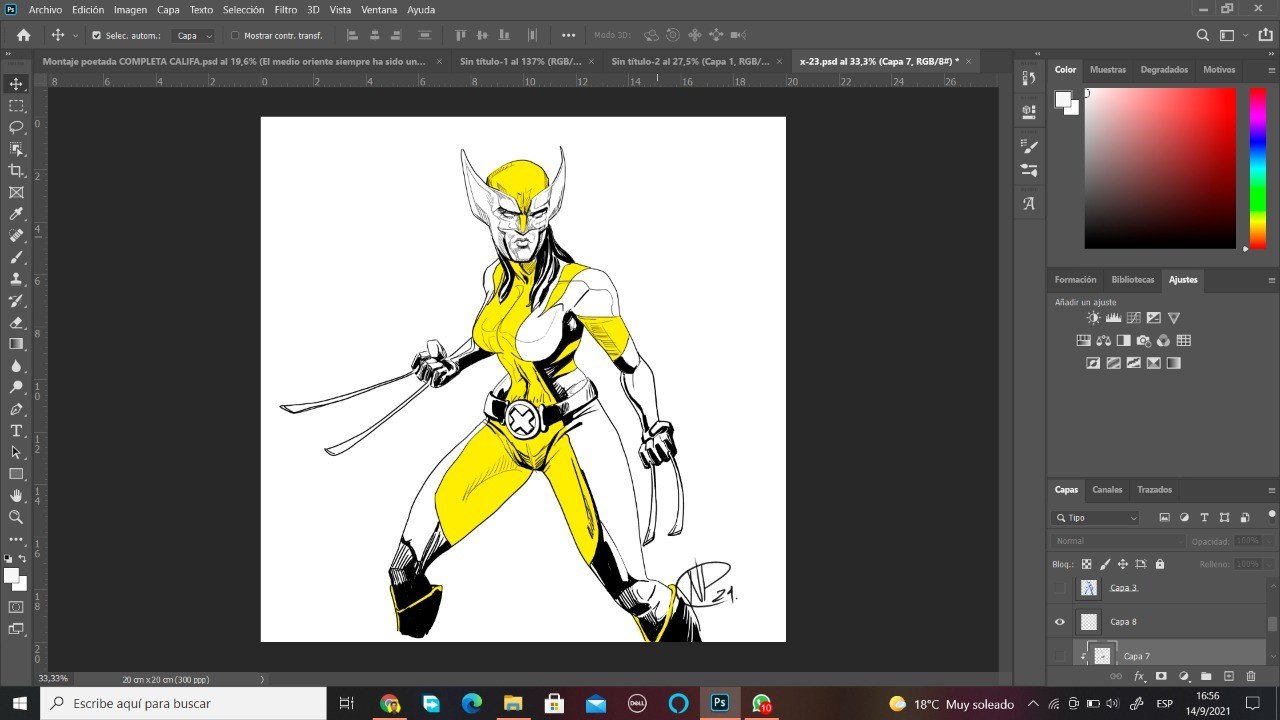The image size is (1280, 720).
Task: Select the Eraser tool
Action: [x=16, y=322]
